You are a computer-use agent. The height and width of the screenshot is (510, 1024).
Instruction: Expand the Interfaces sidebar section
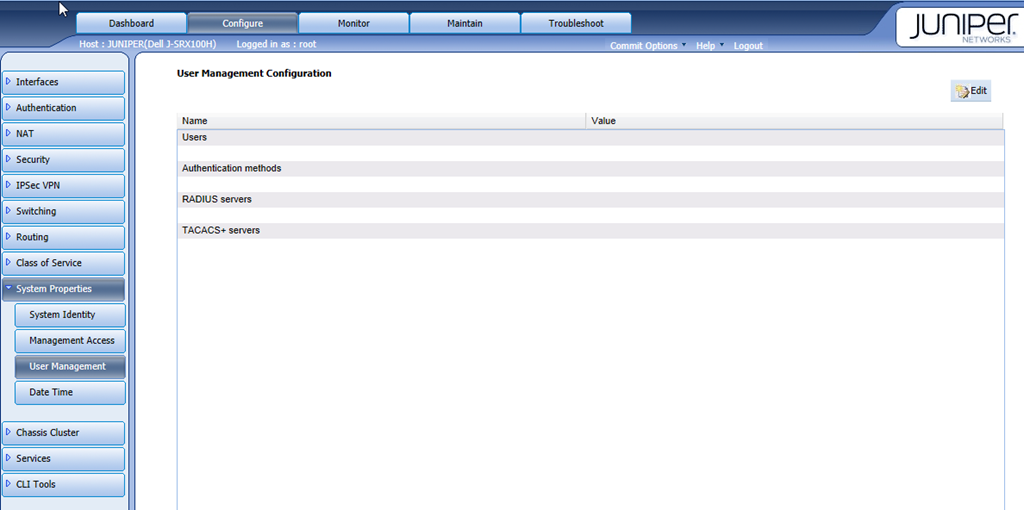tap(64, 82)
